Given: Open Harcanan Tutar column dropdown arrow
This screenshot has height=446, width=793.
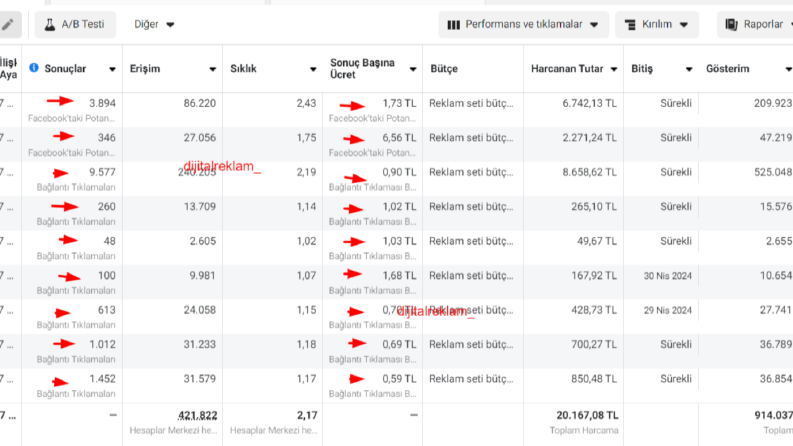Looking at the screenshot, I should click(614, 69).
